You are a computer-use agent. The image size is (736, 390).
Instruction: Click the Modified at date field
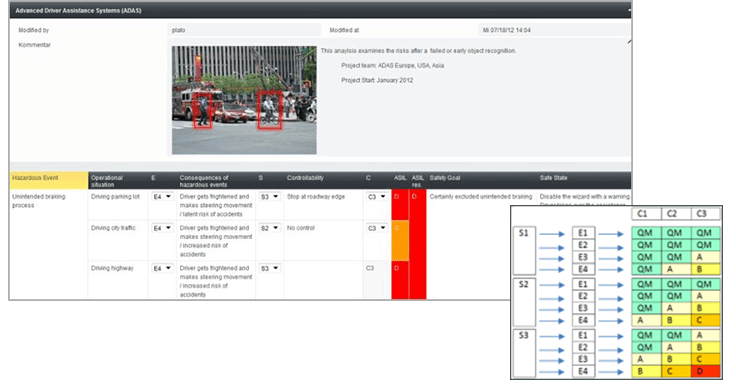[x=554, y=30]
